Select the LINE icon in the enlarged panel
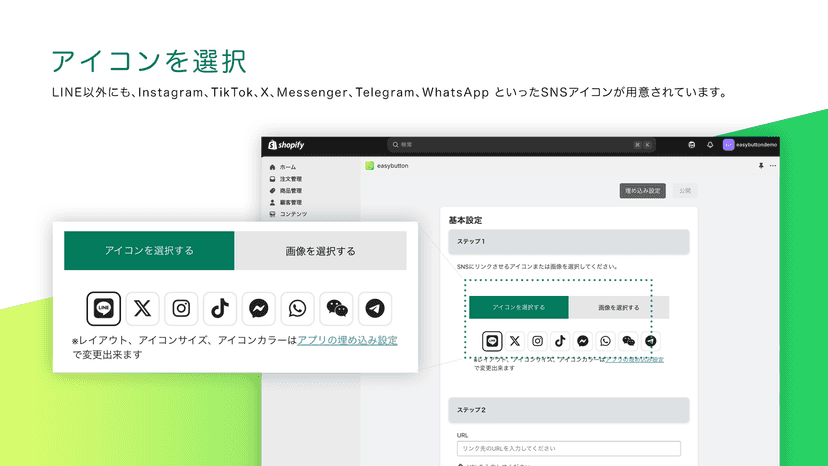The height and width of the screenshot is (466, 828). [104, 309]
